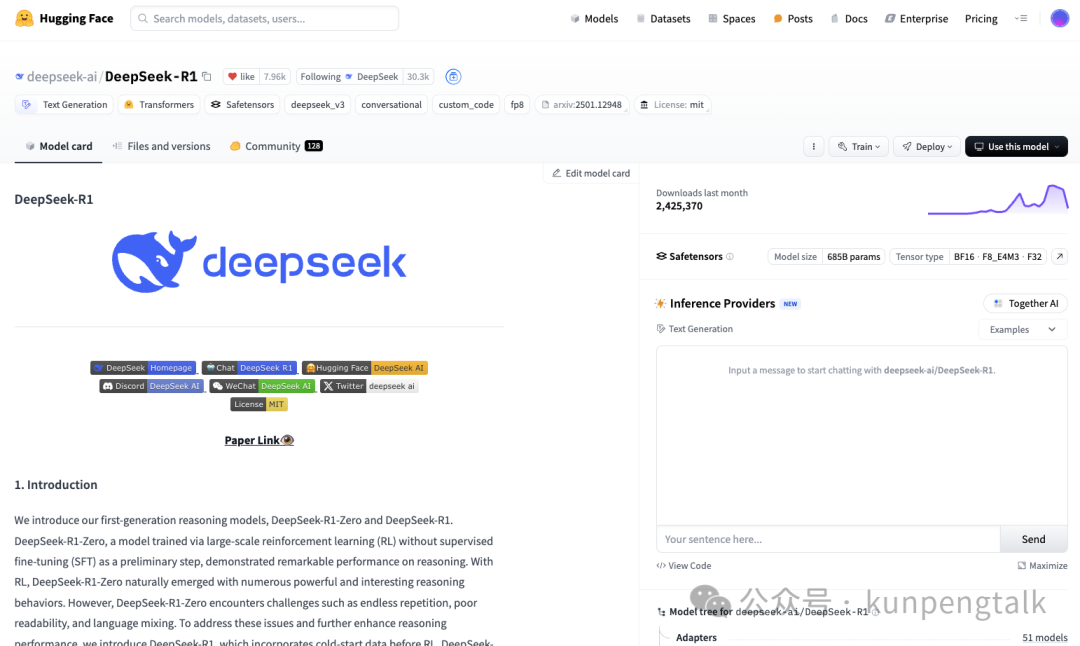This screenshot has height=646, width=1080.
Task: Click the DeepSeek whale logo image
Action: pyautogui.click(x=259, y=262)
